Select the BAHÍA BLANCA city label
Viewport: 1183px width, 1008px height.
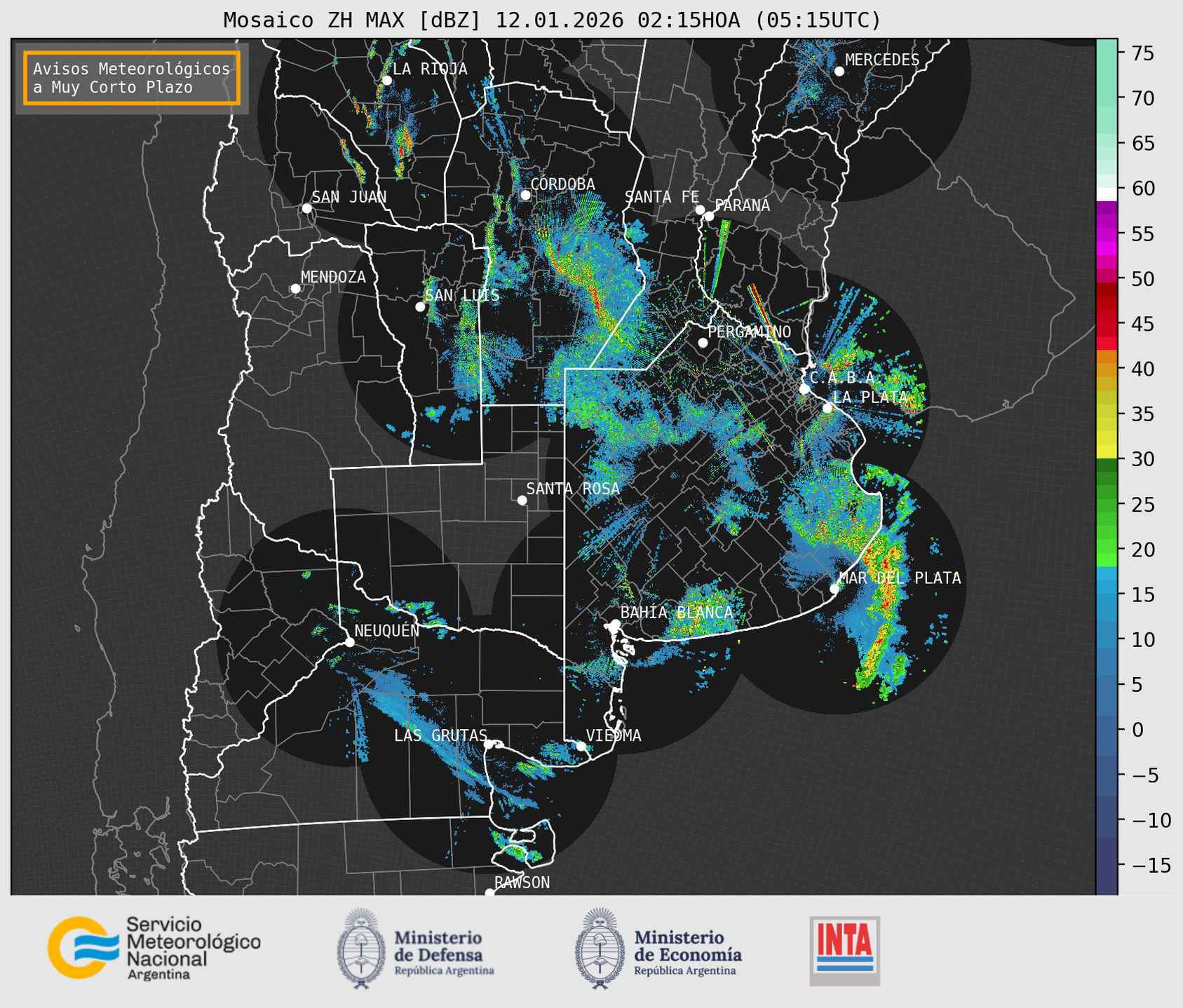pyautogui.click(x=677, y=612)
